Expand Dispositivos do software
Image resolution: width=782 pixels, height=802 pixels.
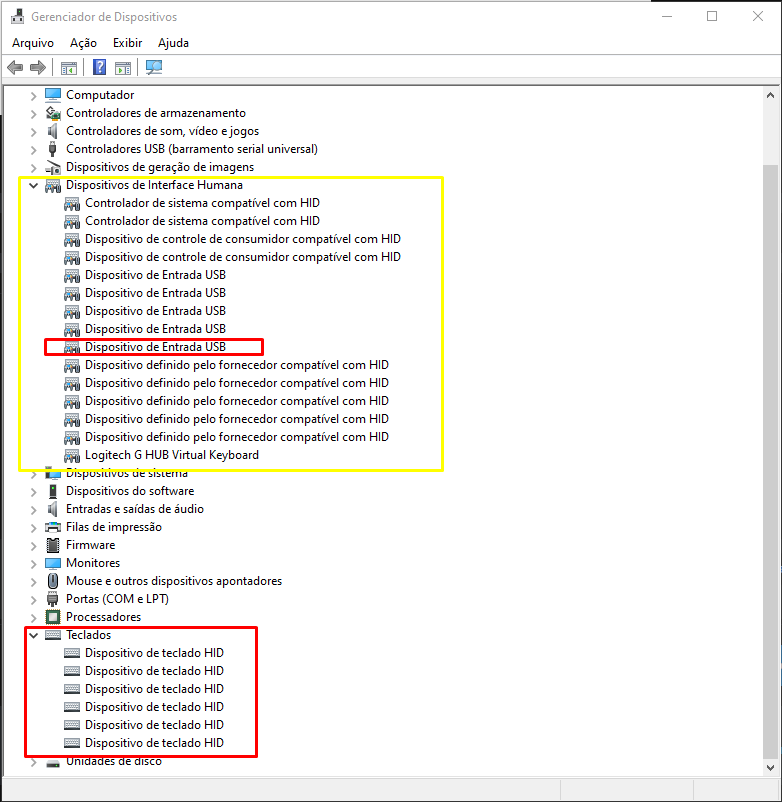pos(33,492)
